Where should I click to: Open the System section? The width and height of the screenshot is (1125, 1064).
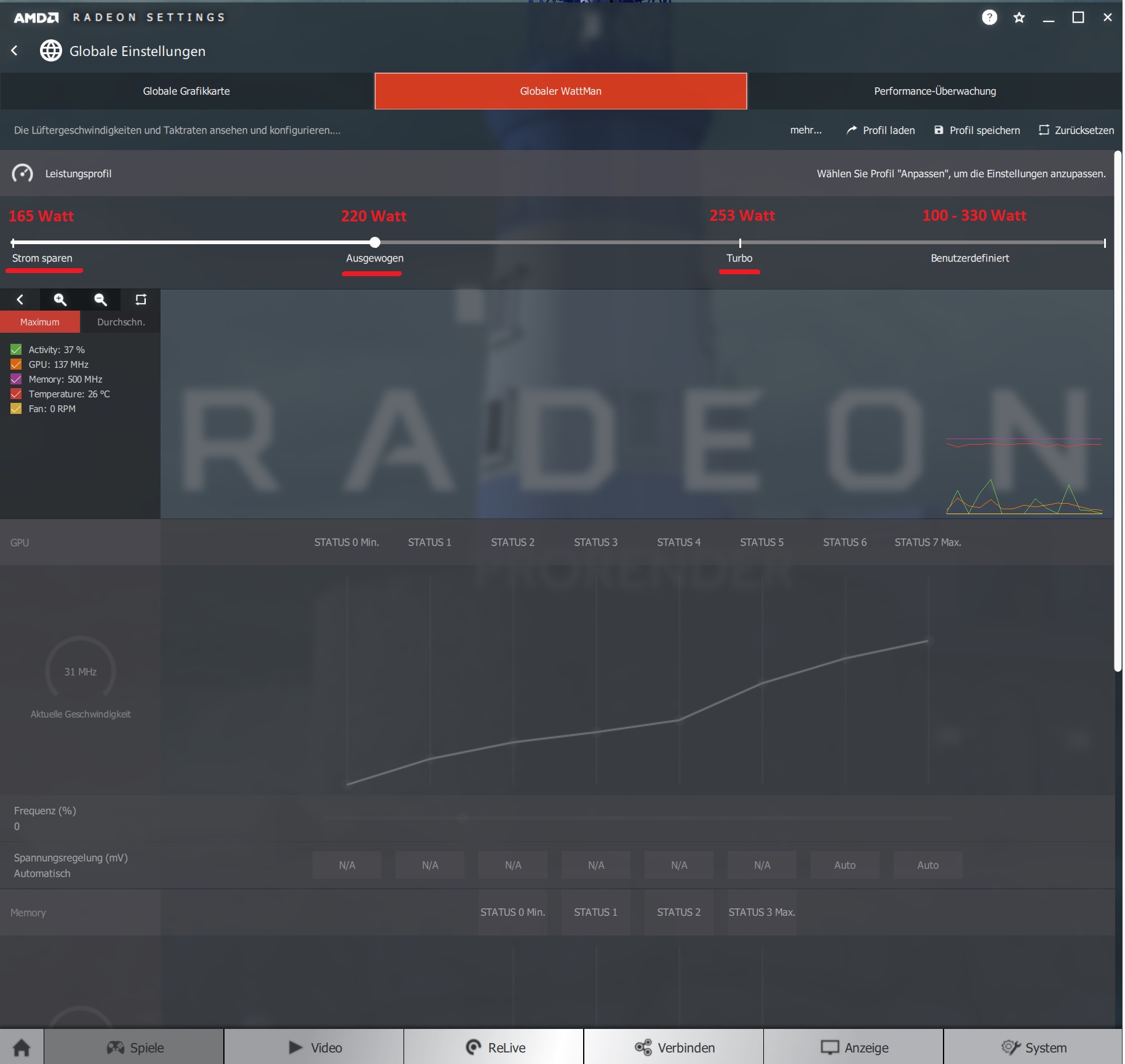point(1033,1047)
